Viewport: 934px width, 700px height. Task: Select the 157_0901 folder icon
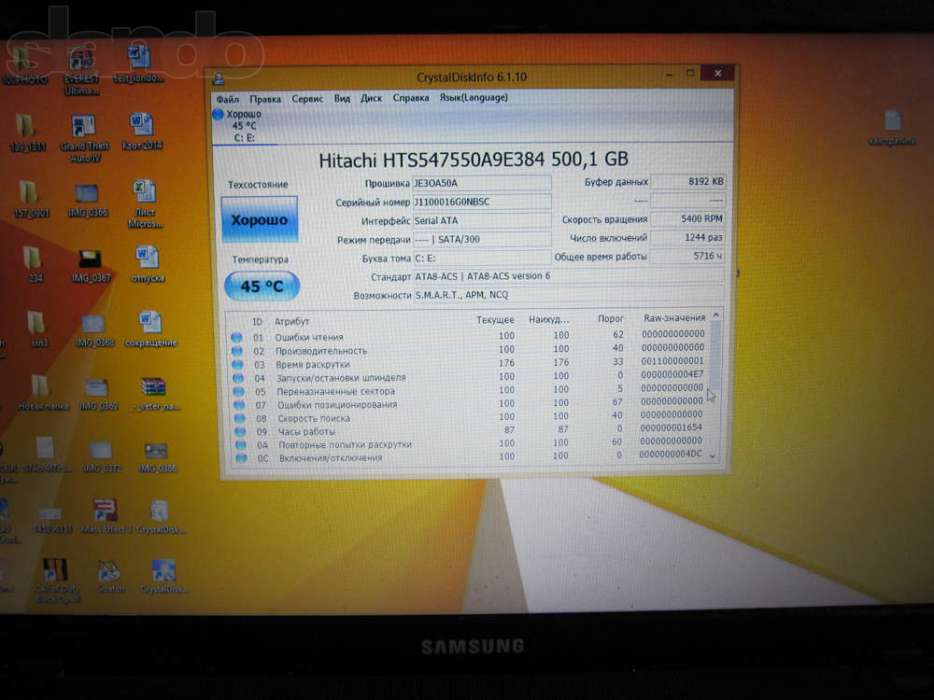click(x=30, y=200)
